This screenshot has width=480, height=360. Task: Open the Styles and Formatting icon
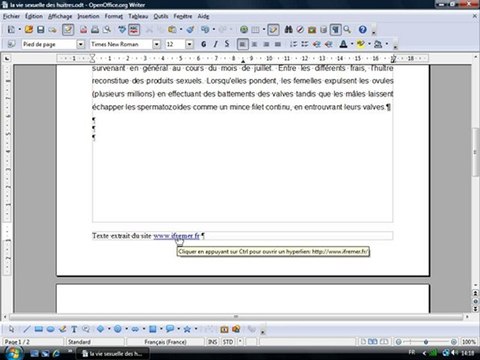pyautogui.click(x=11, y=44)
